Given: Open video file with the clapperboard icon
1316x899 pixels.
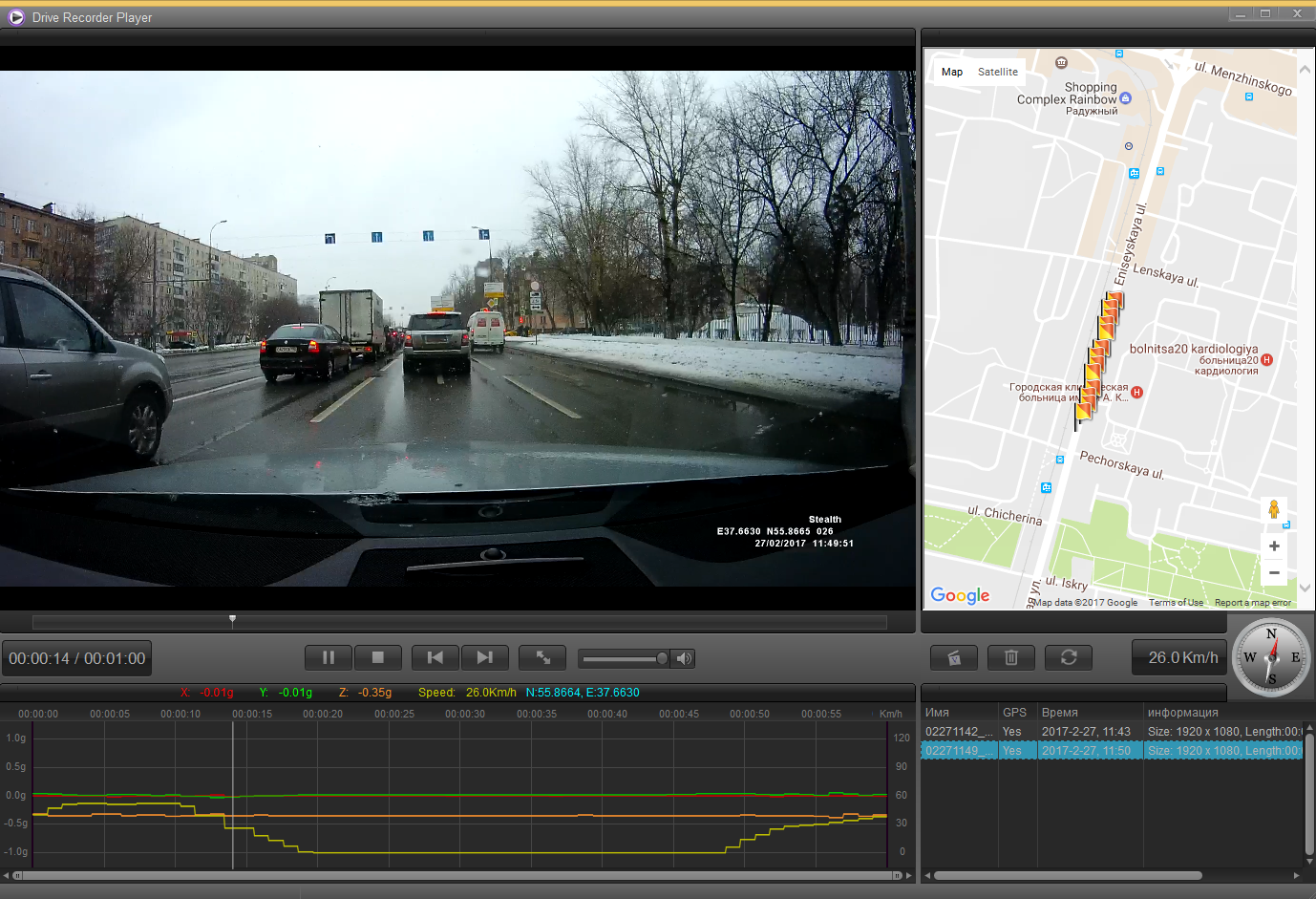Looking at the screenshot, I should pos(954,657).
